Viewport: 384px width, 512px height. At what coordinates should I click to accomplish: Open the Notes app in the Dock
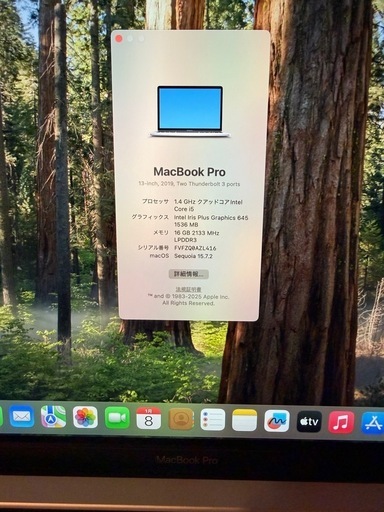coord(245,420)
